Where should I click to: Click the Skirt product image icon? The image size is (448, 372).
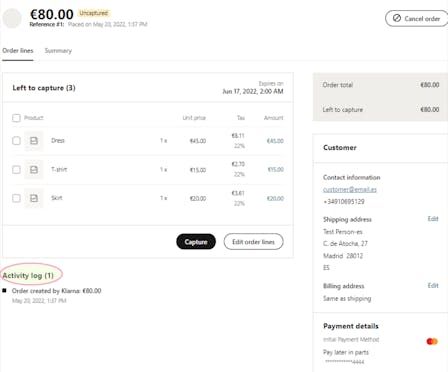34,198
